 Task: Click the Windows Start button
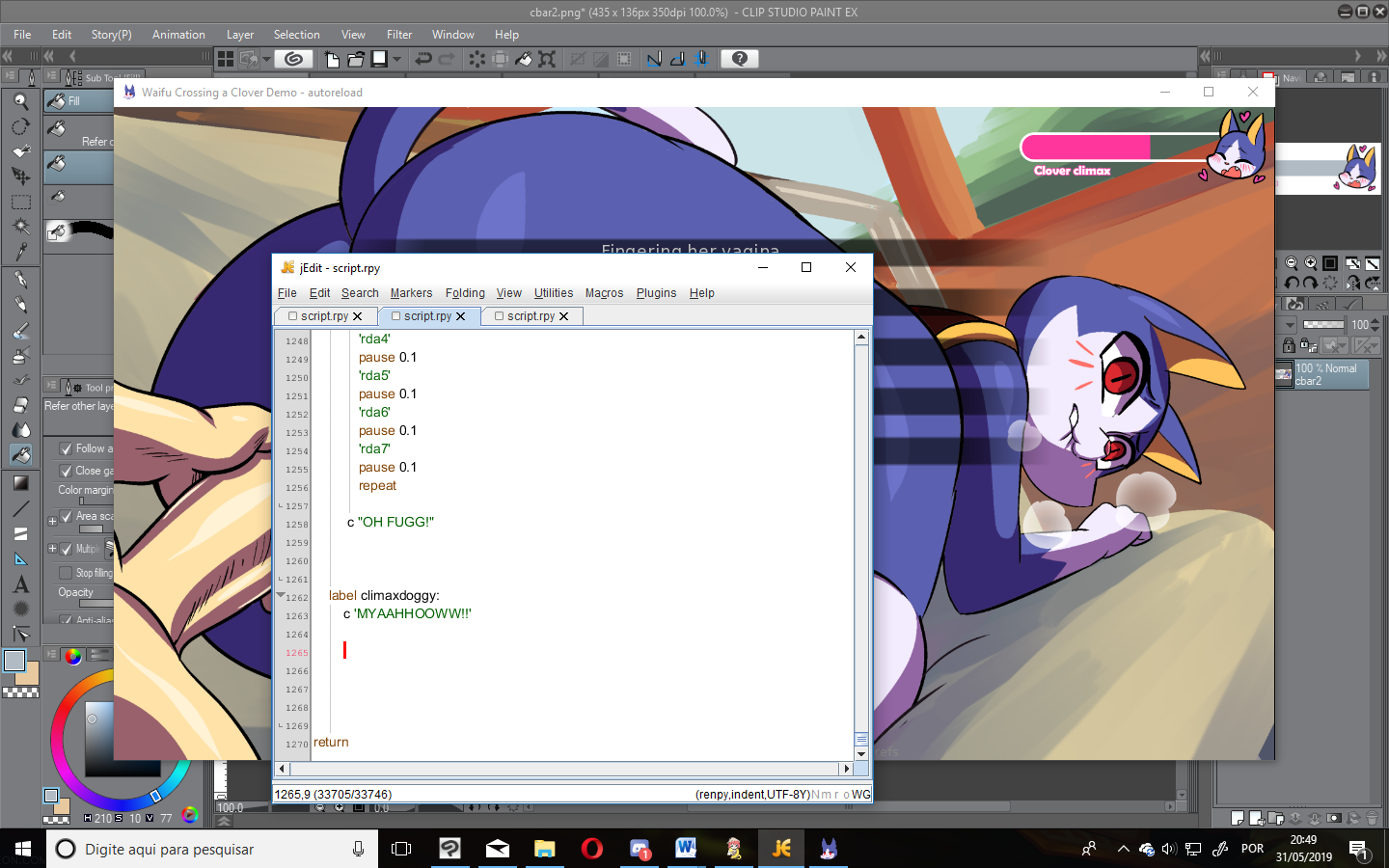pos(23,849)
